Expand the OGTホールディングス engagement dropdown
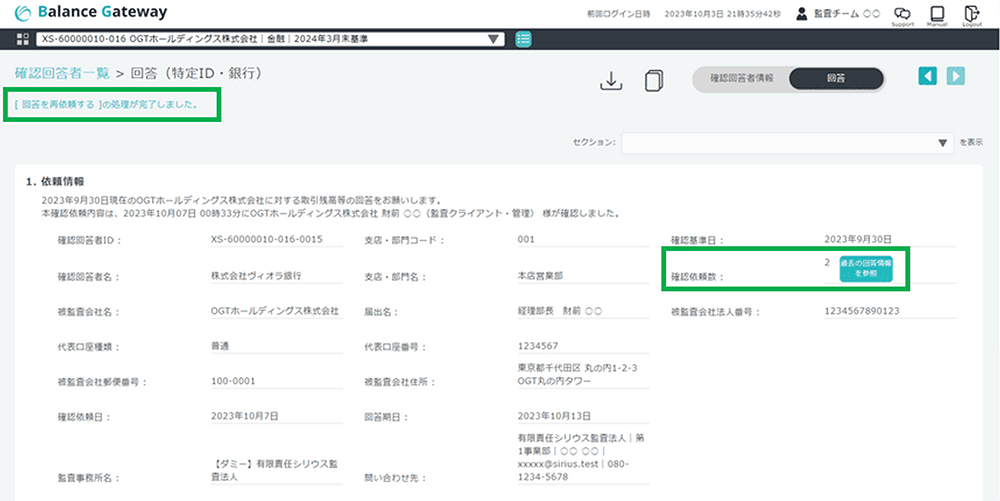 coord(270,39)
